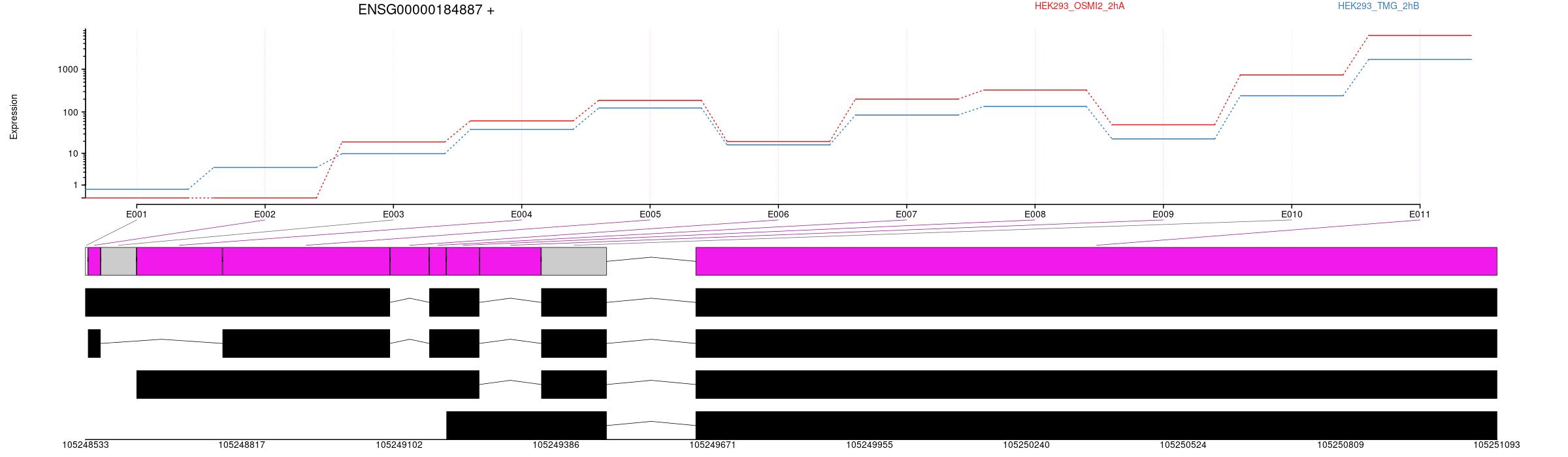Click genomic coordinate 105249102
Screen dimensions: 1568x457
coord(399,445)
